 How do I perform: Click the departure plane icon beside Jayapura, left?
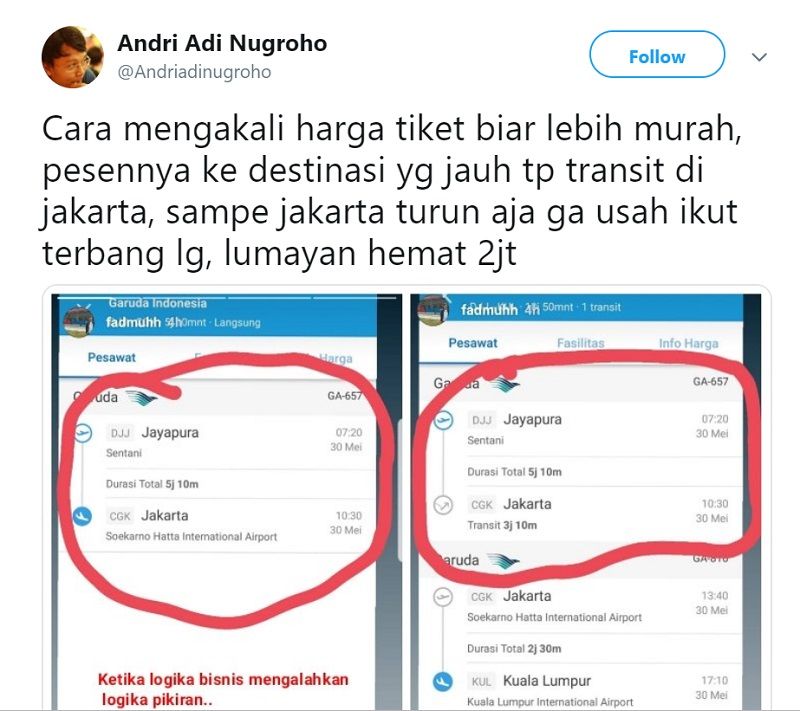[x=83, y=434]
